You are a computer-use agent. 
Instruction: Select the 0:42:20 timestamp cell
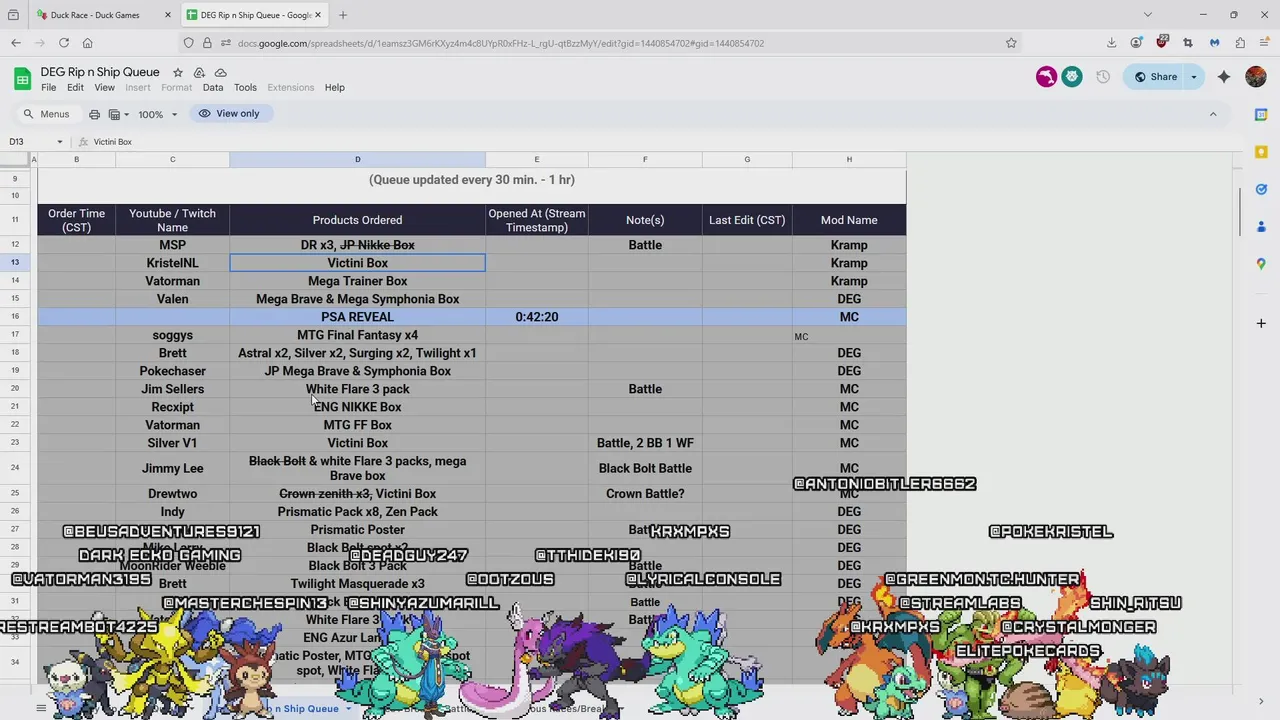click(x=537, y=317)
